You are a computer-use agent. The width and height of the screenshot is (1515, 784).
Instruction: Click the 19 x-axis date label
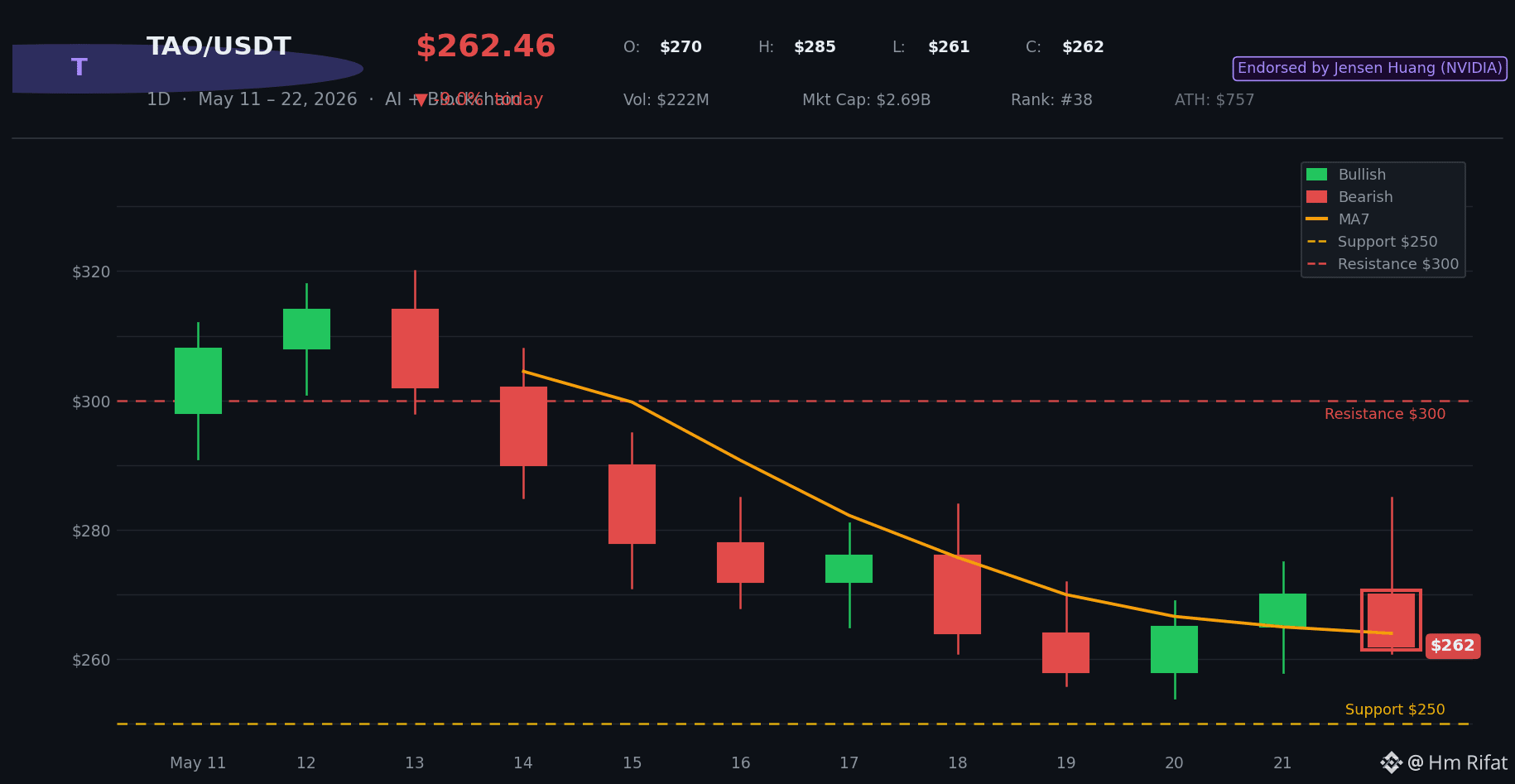(x=1065, y=762)
